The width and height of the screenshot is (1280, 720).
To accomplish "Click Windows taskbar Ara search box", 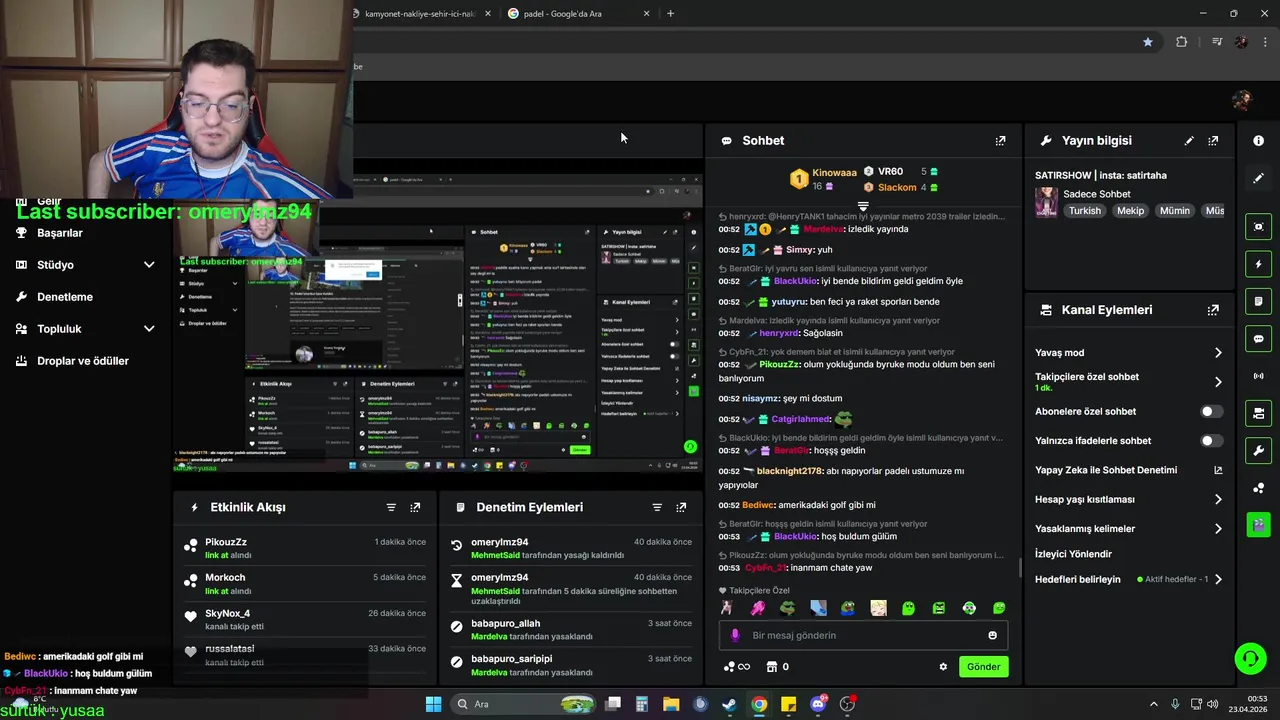I will [x=525, y=704].
